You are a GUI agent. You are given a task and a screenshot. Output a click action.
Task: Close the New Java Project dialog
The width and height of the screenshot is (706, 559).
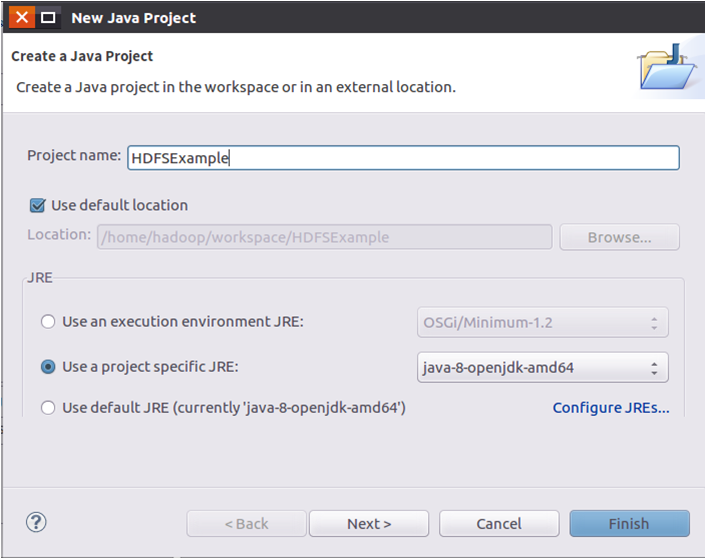[x=22, y=17]
